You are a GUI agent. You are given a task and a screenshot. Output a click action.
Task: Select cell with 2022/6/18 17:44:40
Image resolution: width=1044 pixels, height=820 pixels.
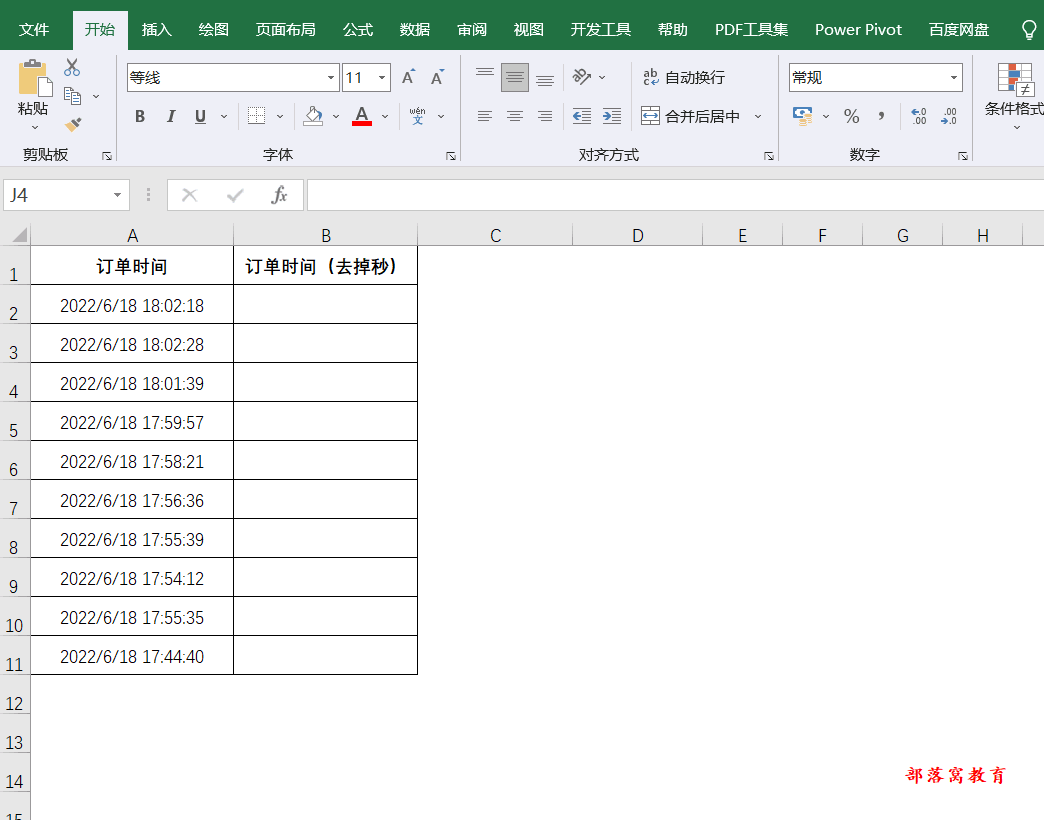(x=132, y=656)
